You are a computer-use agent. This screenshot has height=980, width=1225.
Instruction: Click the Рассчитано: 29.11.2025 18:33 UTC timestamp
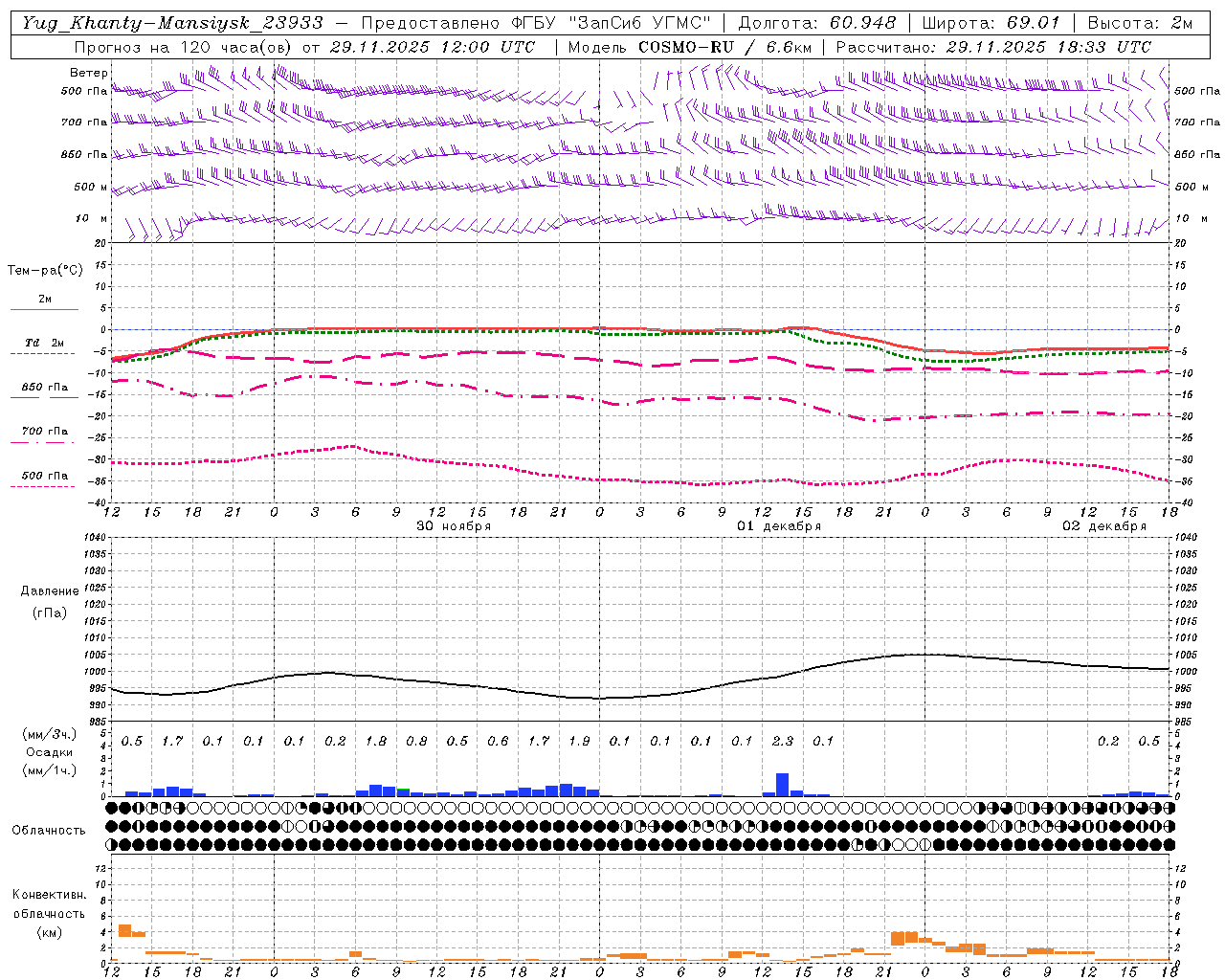coord(993,47)
